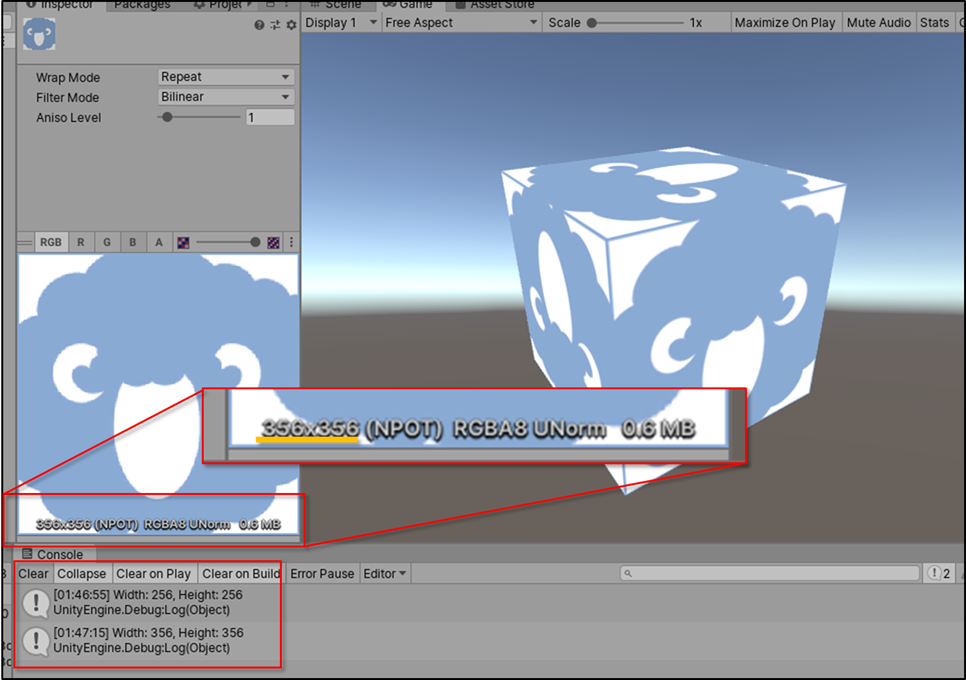The width and height of the screenshot is (966, 680).
Task: Click the Filter Mode label
Action: [67, 97]
